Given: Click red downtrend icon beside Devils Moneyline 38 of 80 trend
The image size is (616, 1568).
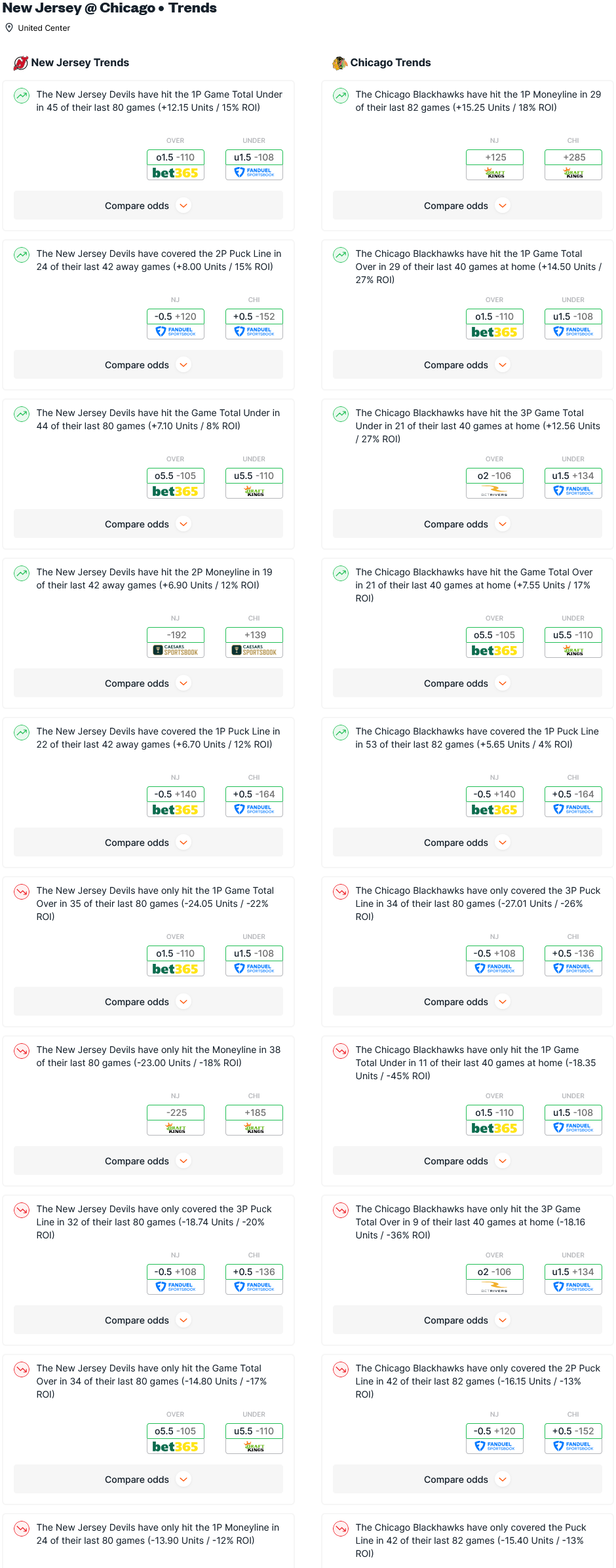Looking at the screenshot, I should click(x=22, y=1051).
